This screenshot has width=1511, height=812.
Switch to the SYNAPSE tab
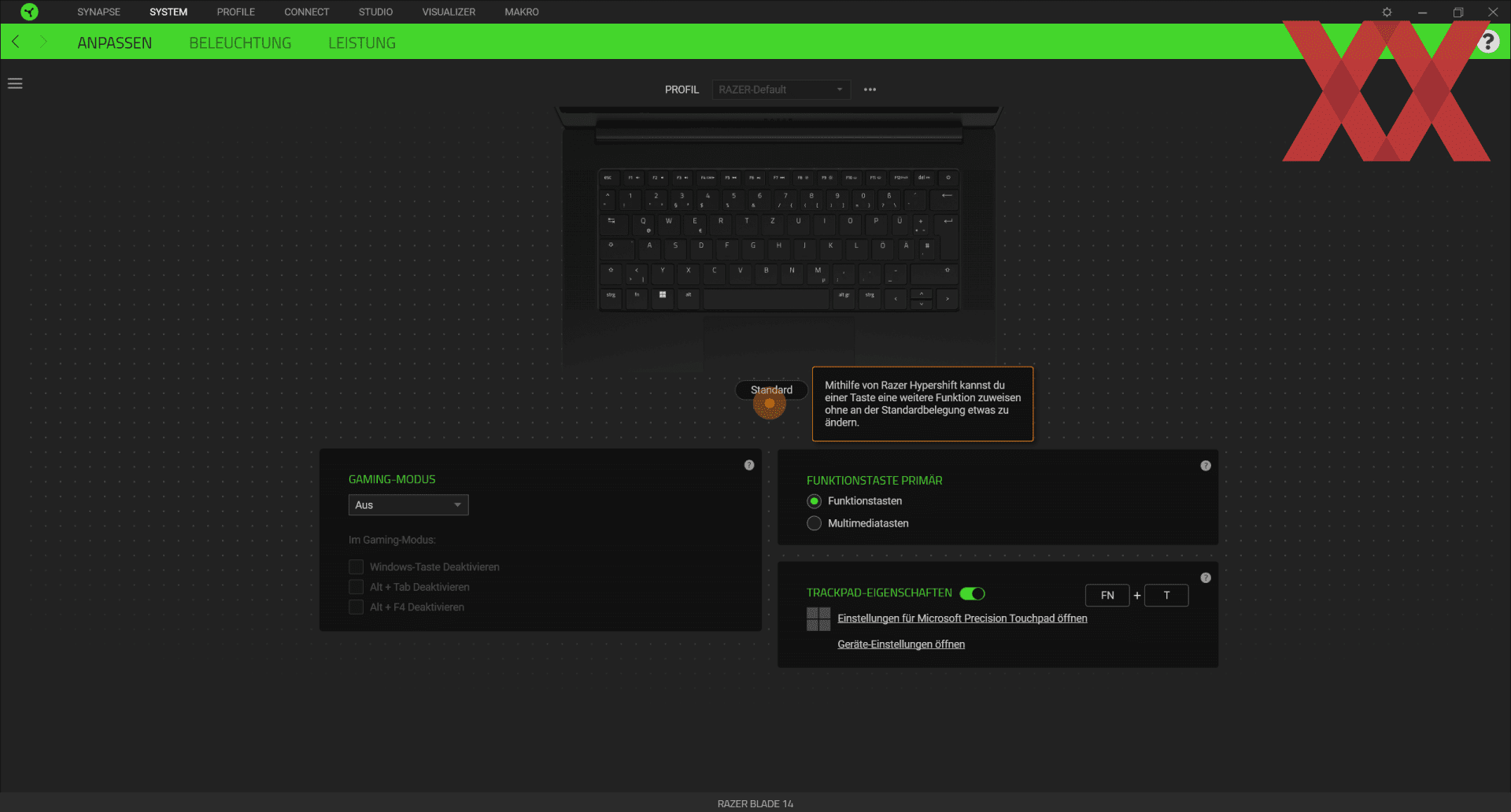pyautogui.click(x=99, y=12)
